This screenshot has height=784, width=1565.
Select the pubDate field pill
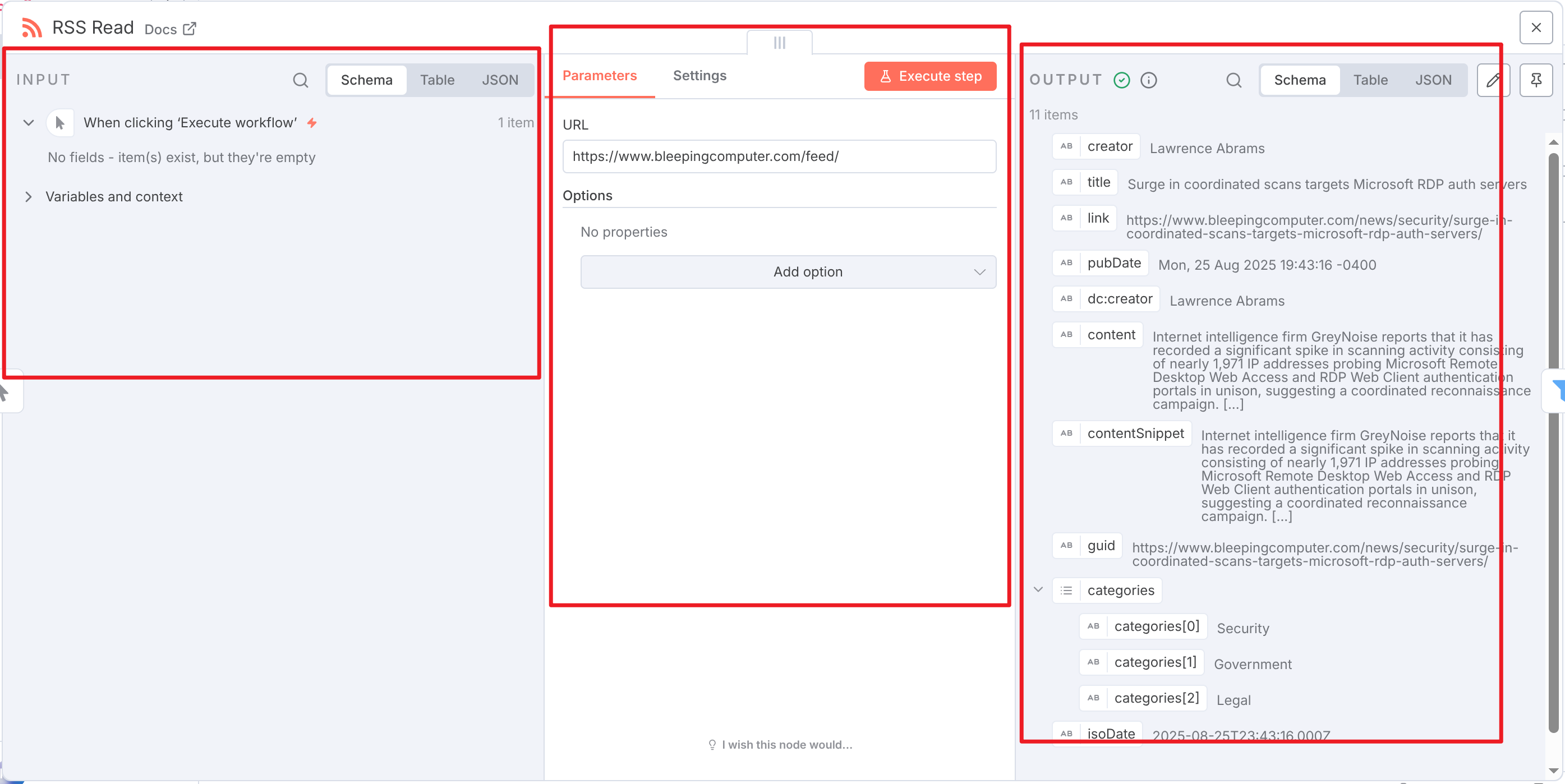tap(1100, 263)
